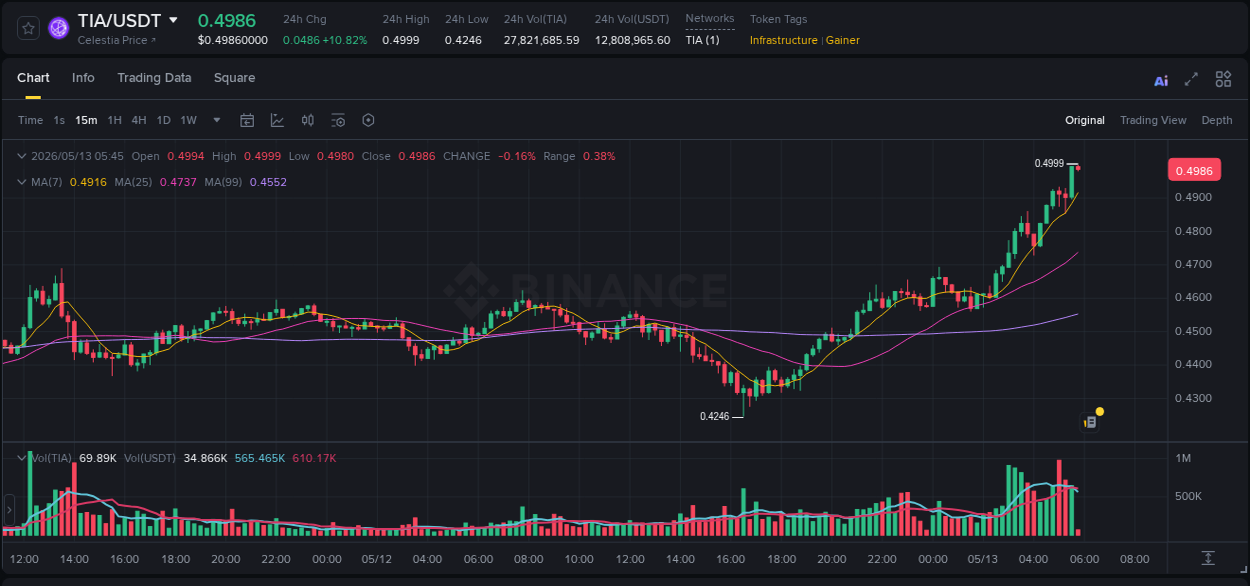This screenshot has width=1250, height=586.
Task: Select the Time line interval
Action: (x=30, y=120)
